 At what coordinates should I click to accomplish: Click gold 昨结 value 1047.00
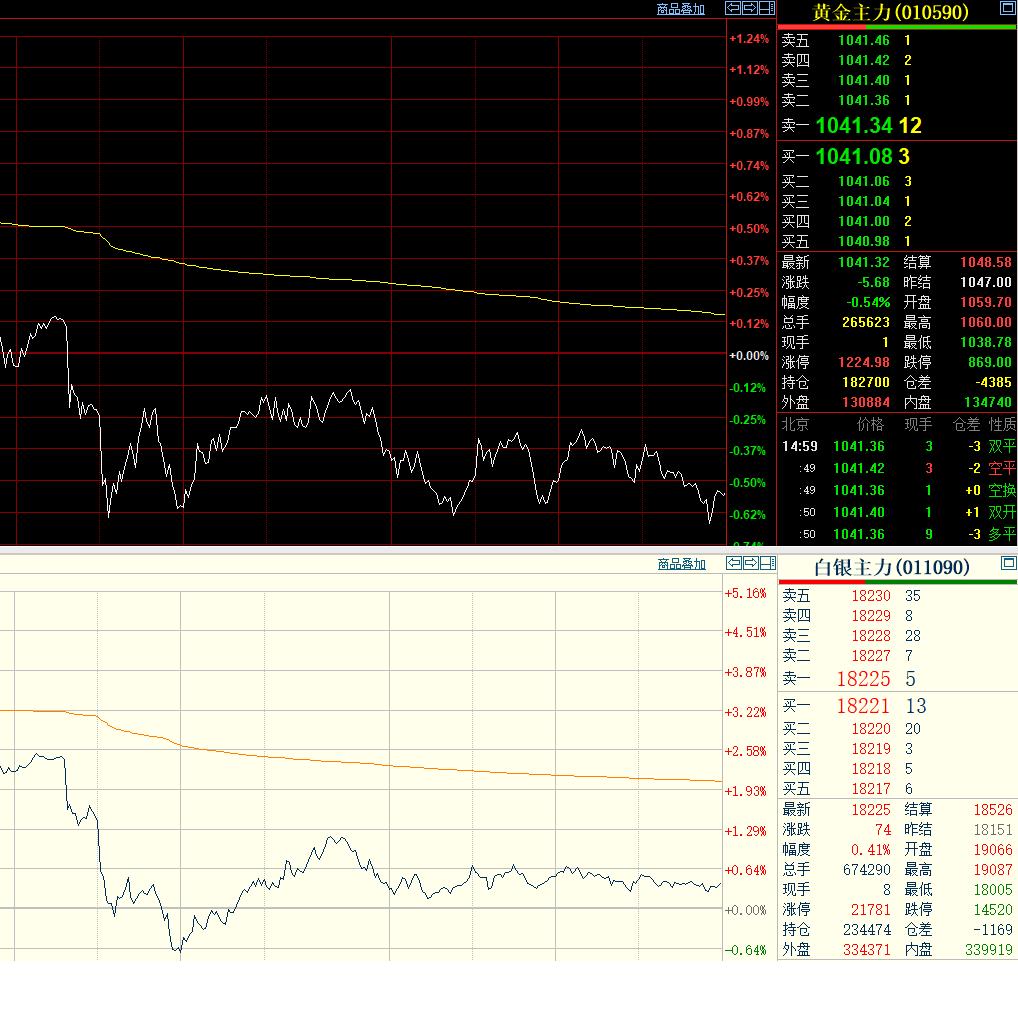pos(985,282)
